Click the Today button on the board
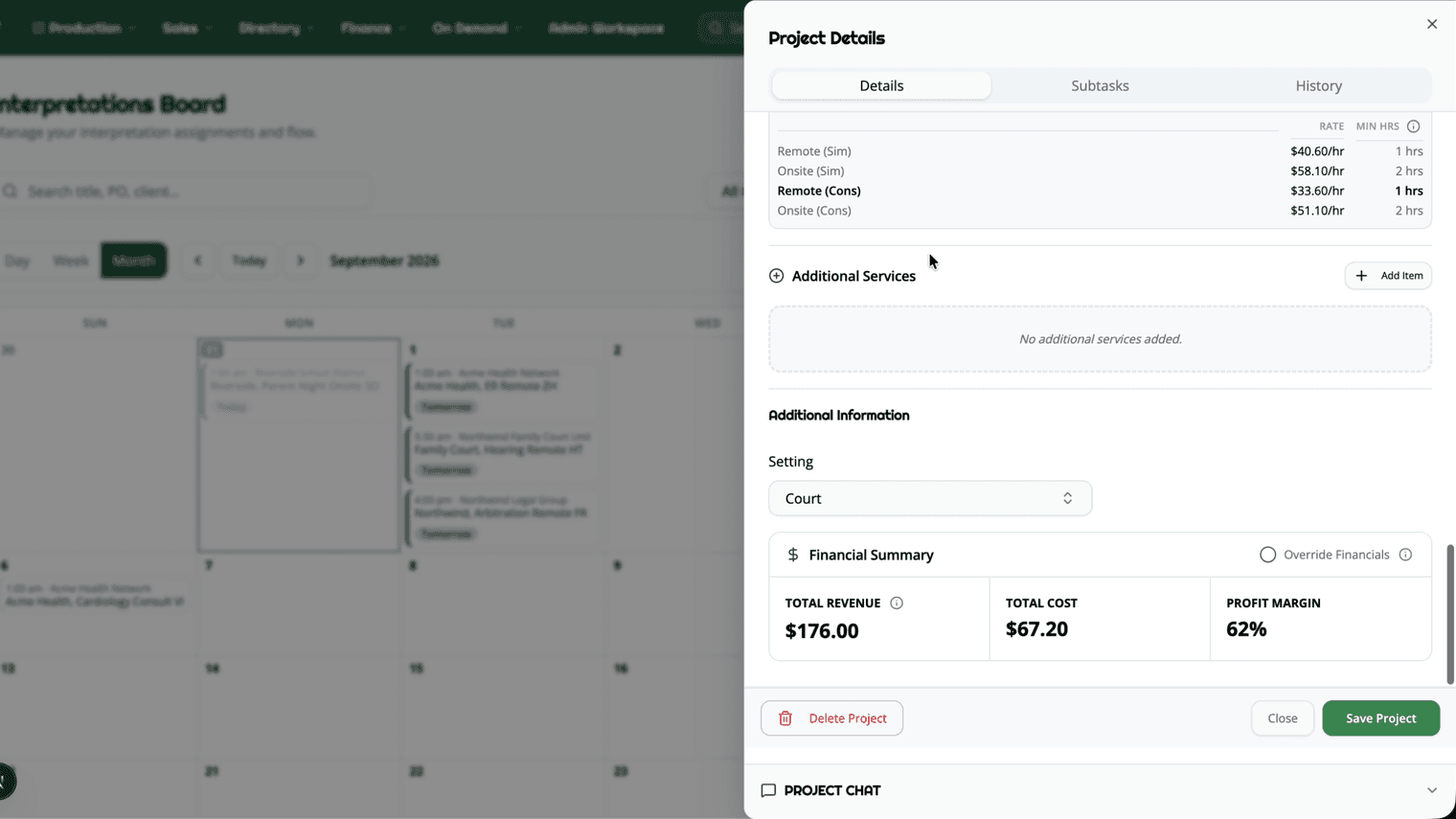The width and height of the screenshot is (1456, 819). (x=249, y=261)
